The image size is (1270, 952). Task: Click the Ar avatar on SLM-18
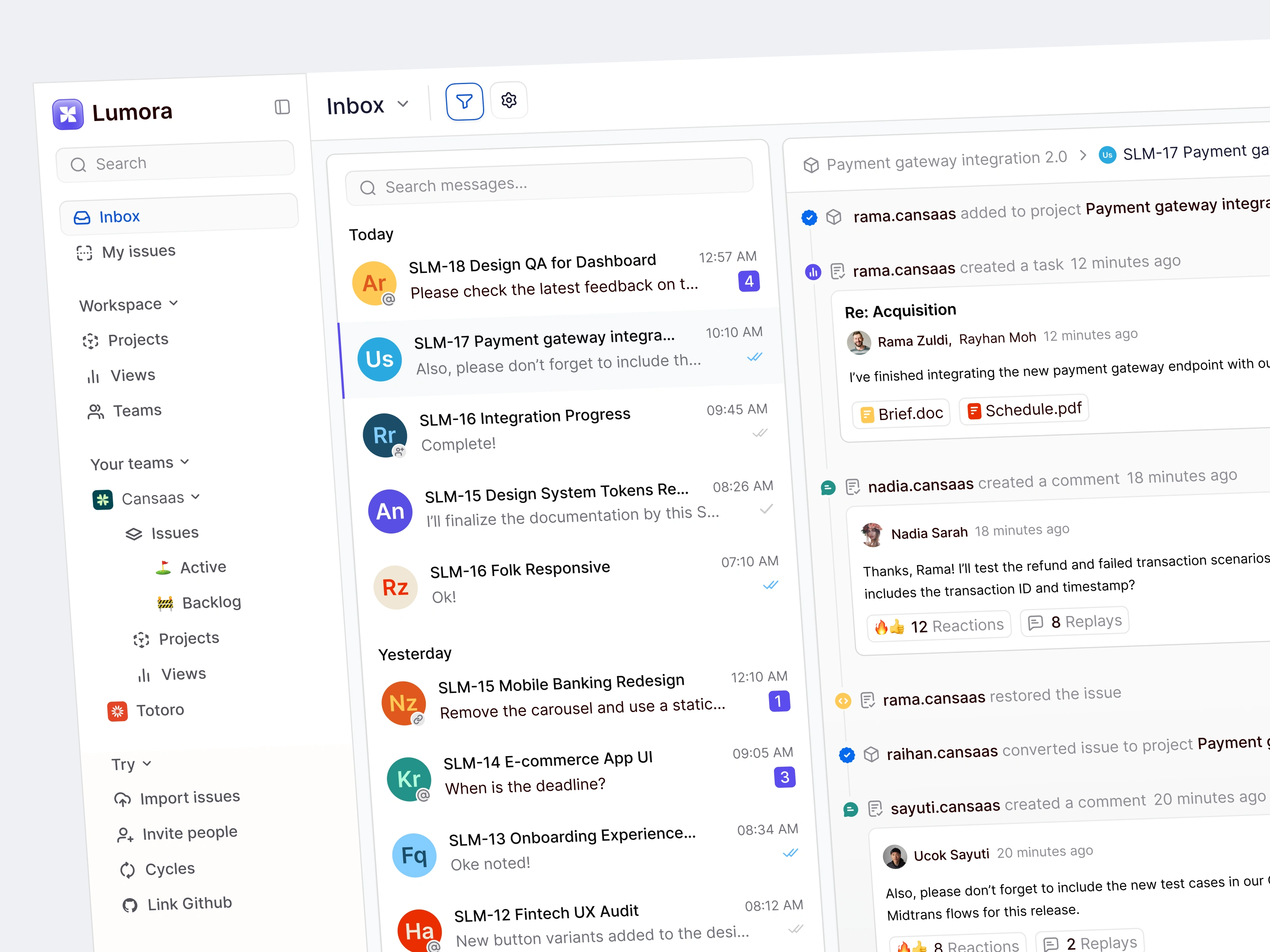pyautogui.click(x=374, y=284)
